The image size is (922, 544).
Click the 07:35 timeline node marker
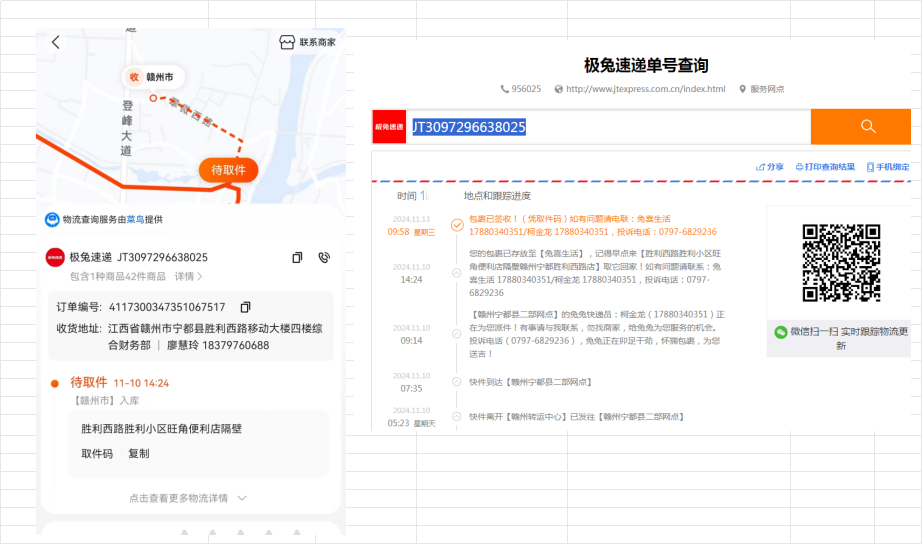456,382
